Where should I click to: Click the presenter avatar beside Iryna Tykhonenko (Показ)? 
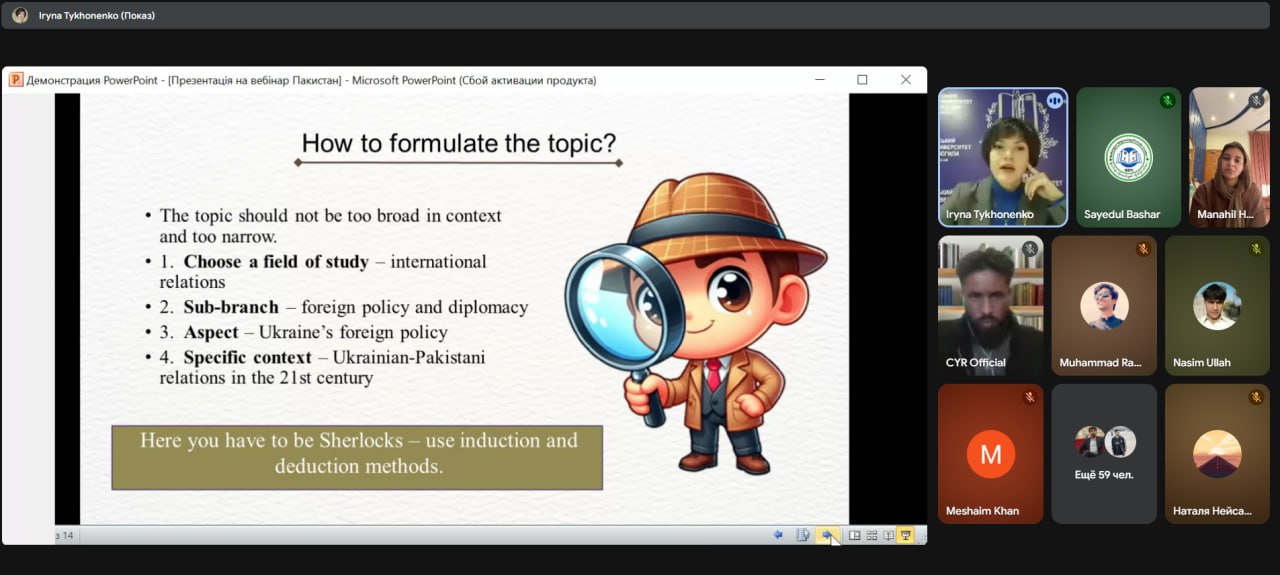pos(20,15)
